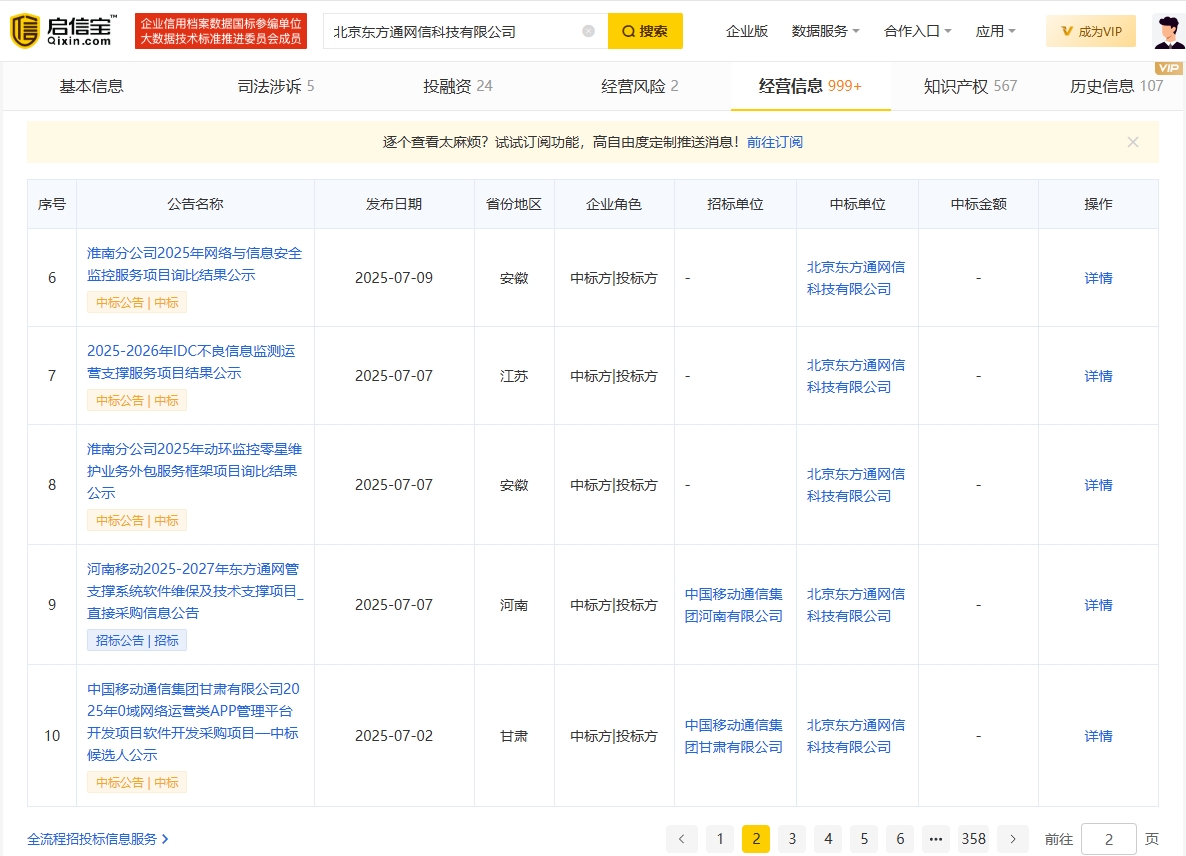Open 2025-2026年IDC不良信息监测 announcement

click(191, 361)
